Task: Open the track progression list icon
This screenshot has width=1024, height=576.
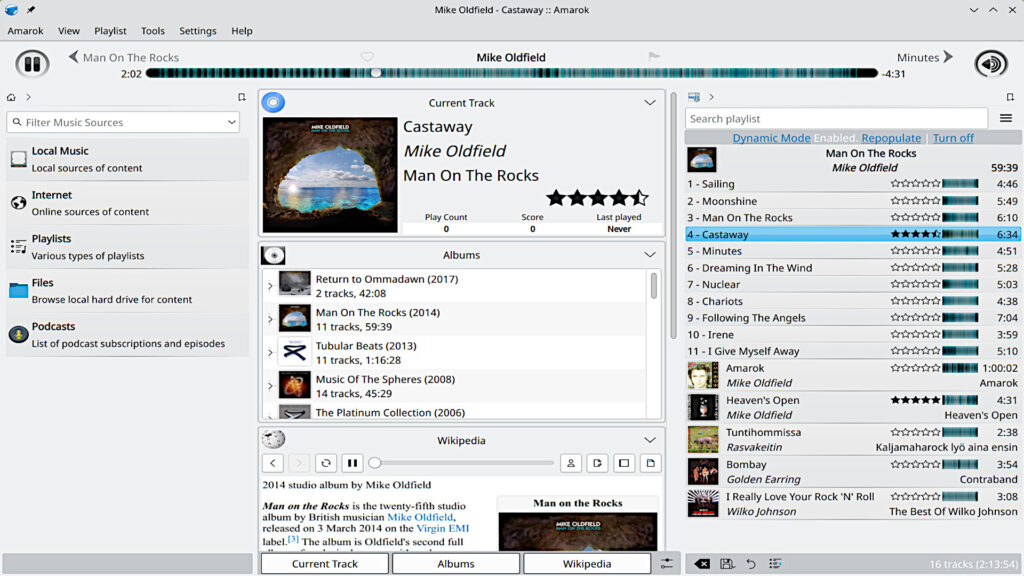Action: [x=775, y=564]
